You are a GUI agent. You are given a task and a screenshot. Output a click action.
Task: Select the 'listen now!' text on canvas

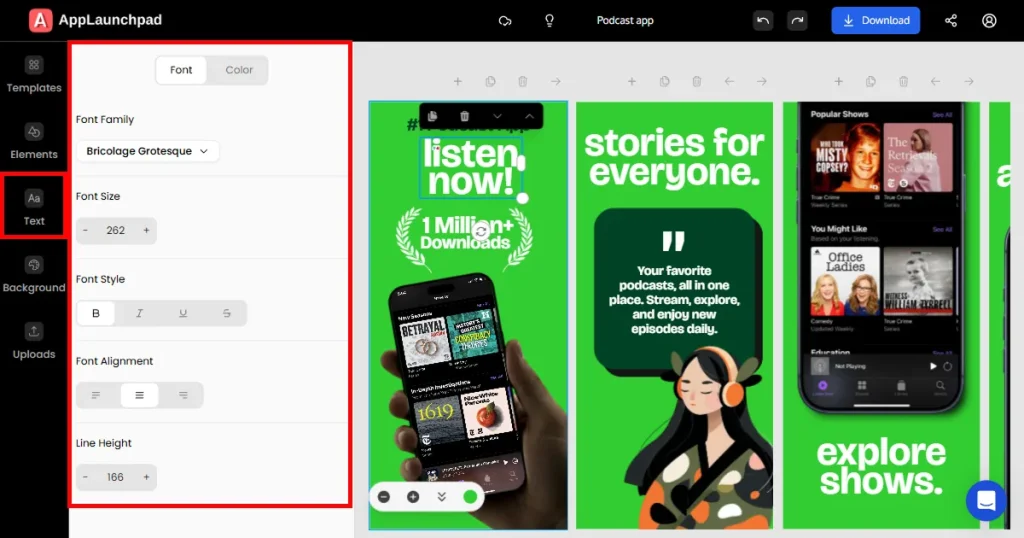[x=471, y=168]
